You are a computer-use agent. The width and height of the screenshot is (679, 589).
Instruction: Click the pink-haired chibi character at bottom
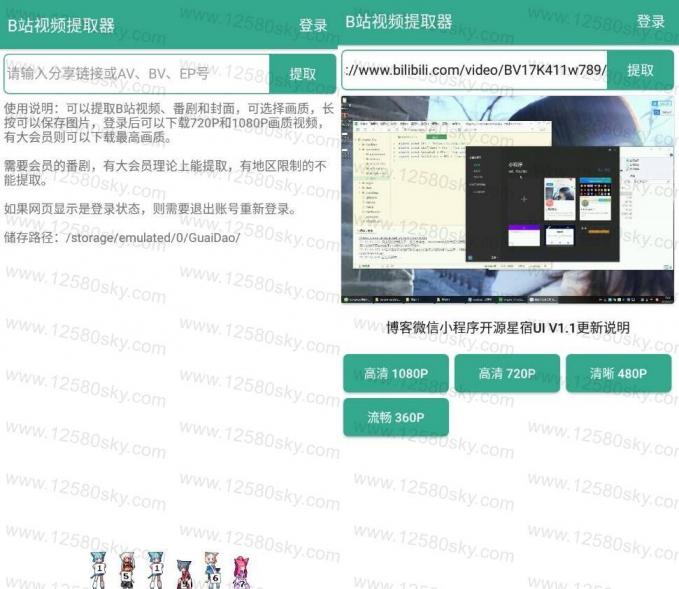tap(241, 573)
